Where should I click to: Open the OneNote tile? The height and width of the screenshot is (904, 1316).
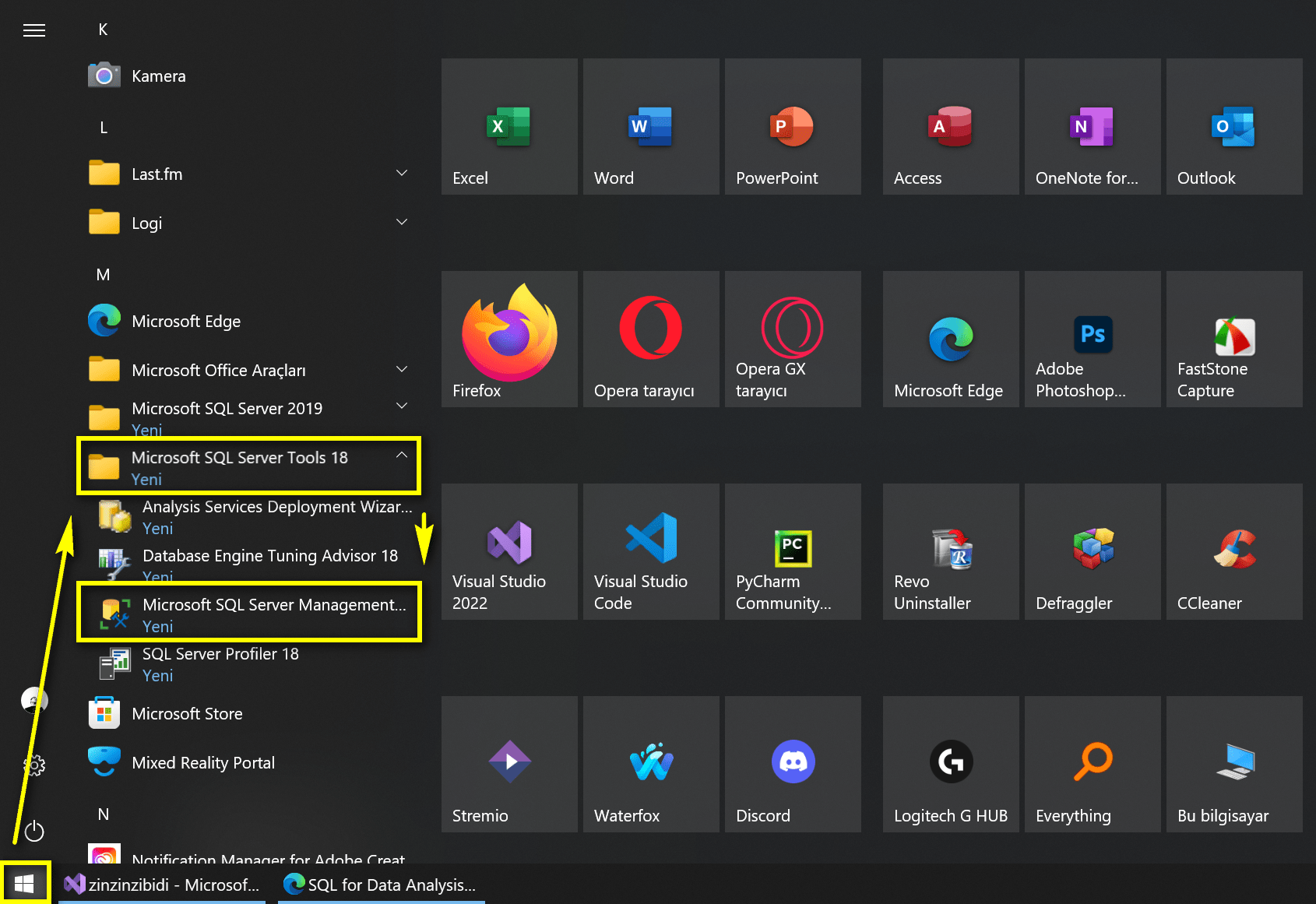[x=1093, y=126]
